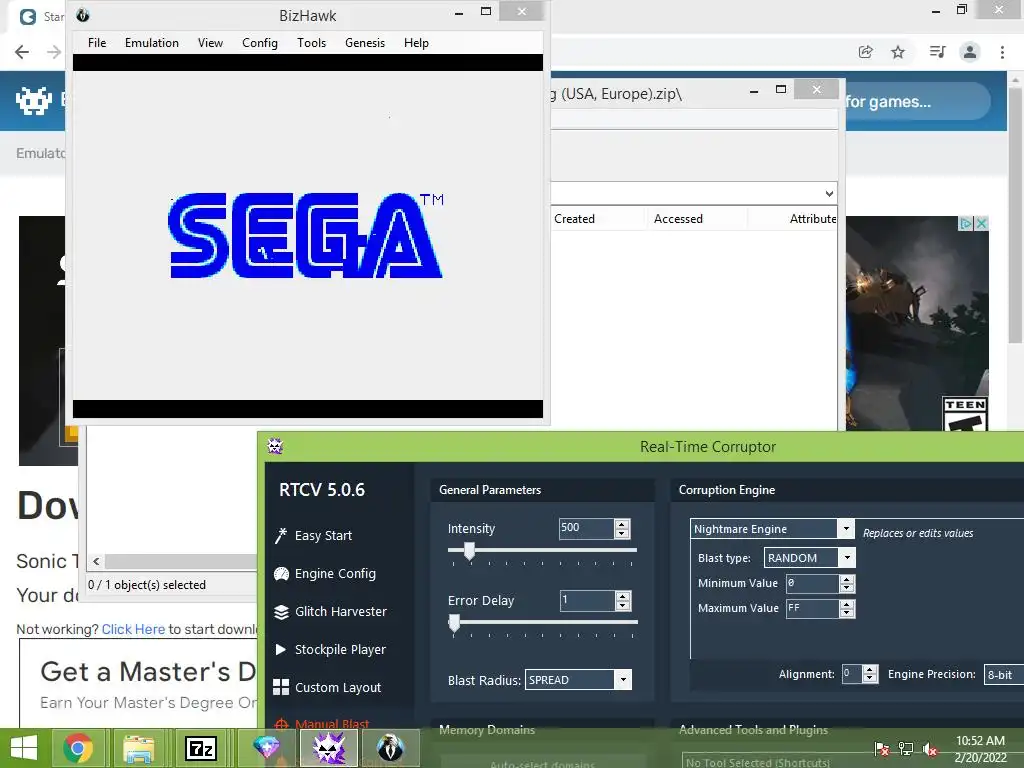The image size is (1024, 768).
Task: Sort by Accessed column in 7-Zip
Action: 679,219
